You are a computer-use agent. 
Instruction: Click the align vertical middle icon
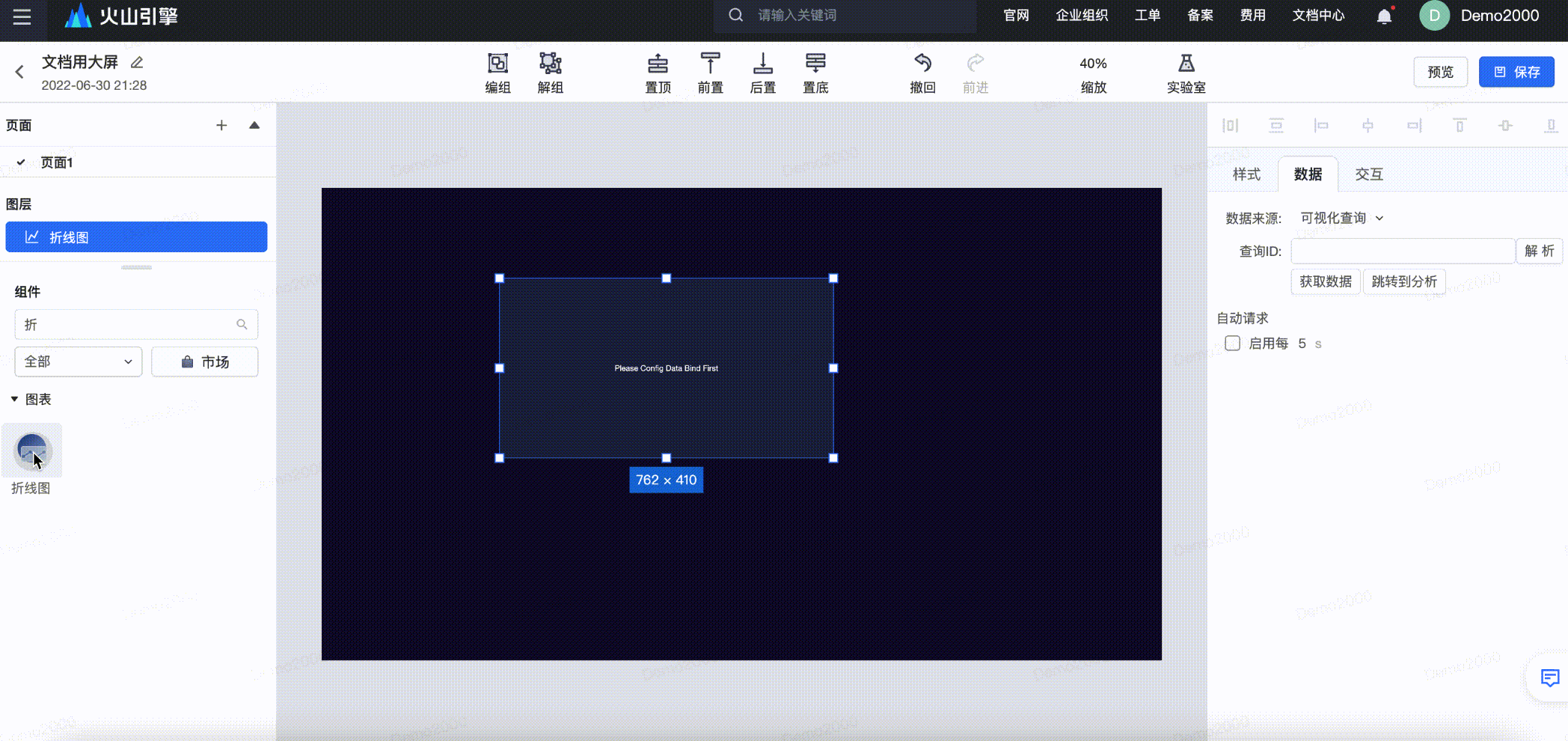(1505, 126)
